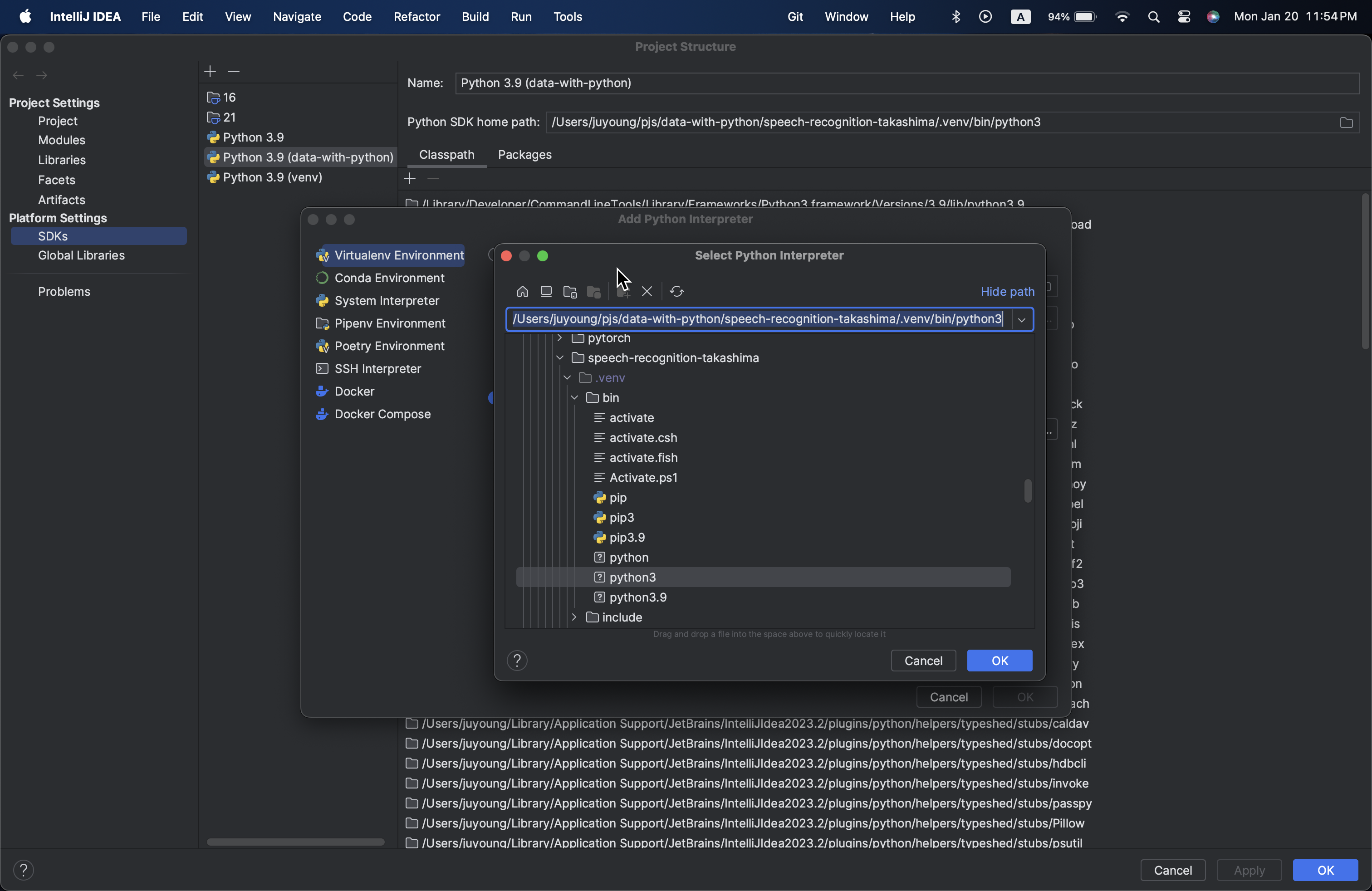
Task: Click OK in Select Python Interpreter dialog
Action: (x=999, y=661)
